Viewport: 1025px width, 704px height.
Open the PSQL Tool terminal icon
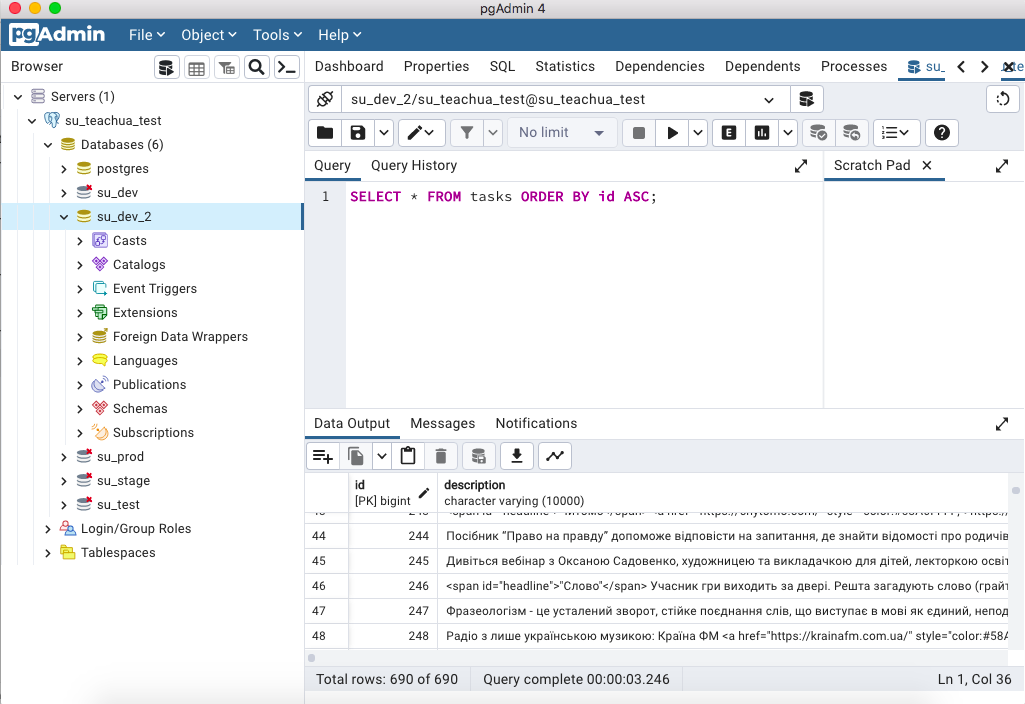point(287,67)
